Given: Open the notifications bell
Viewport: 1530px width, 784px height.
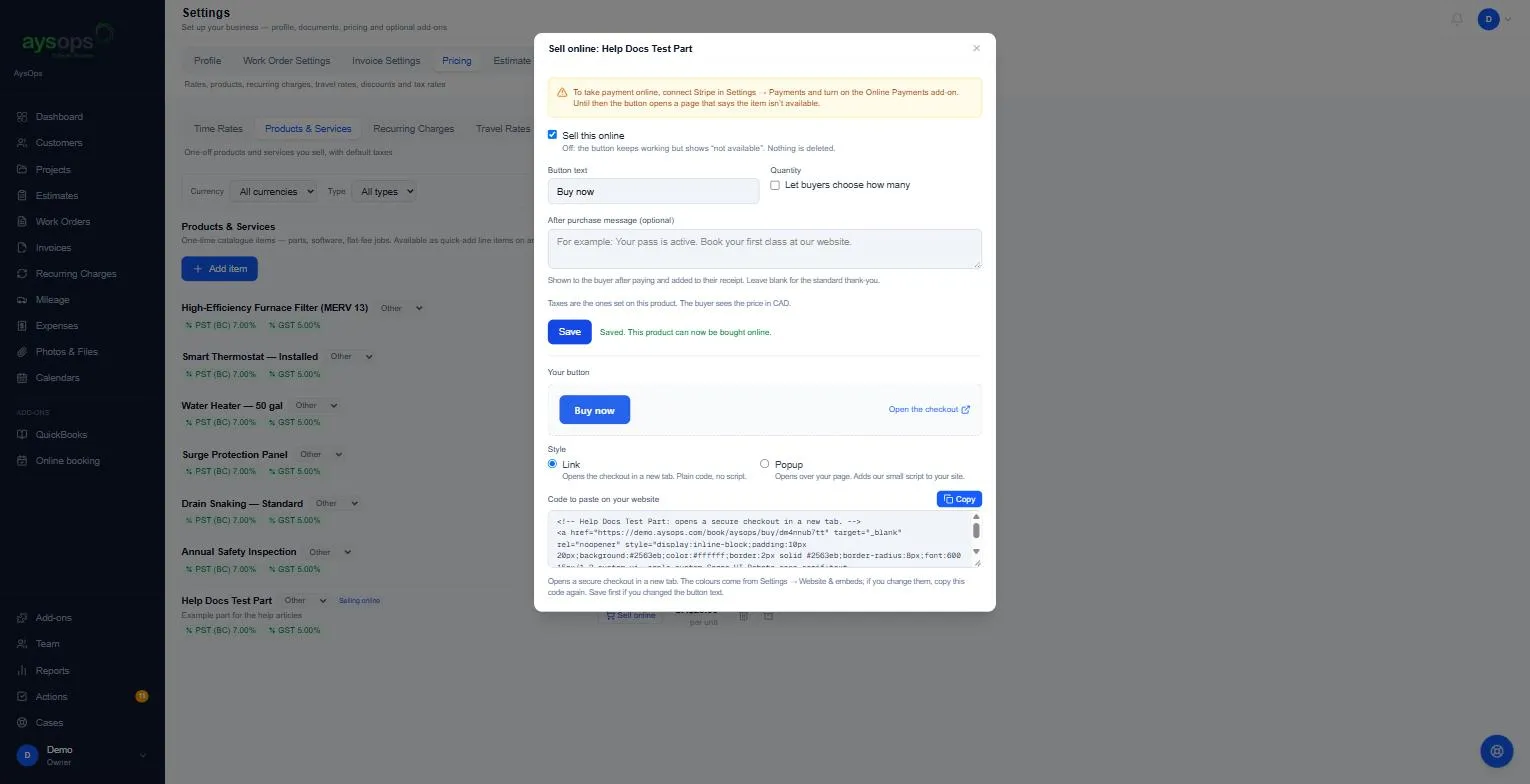Looking at the screenshot, I should click(x=1457, y=19).
